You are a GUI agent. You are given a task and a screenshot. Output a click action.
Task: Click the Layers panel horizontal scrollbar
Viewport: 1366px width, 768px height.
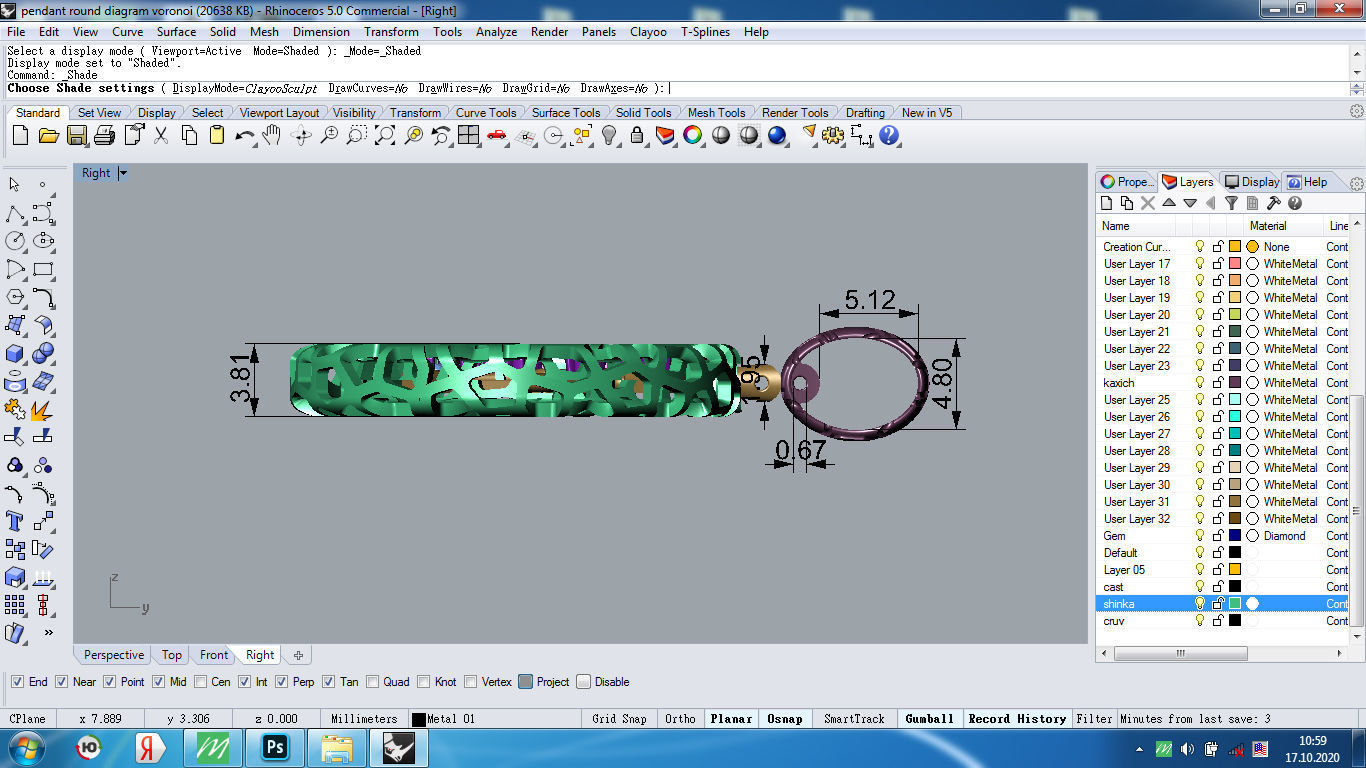click(x=1180, y=654)
